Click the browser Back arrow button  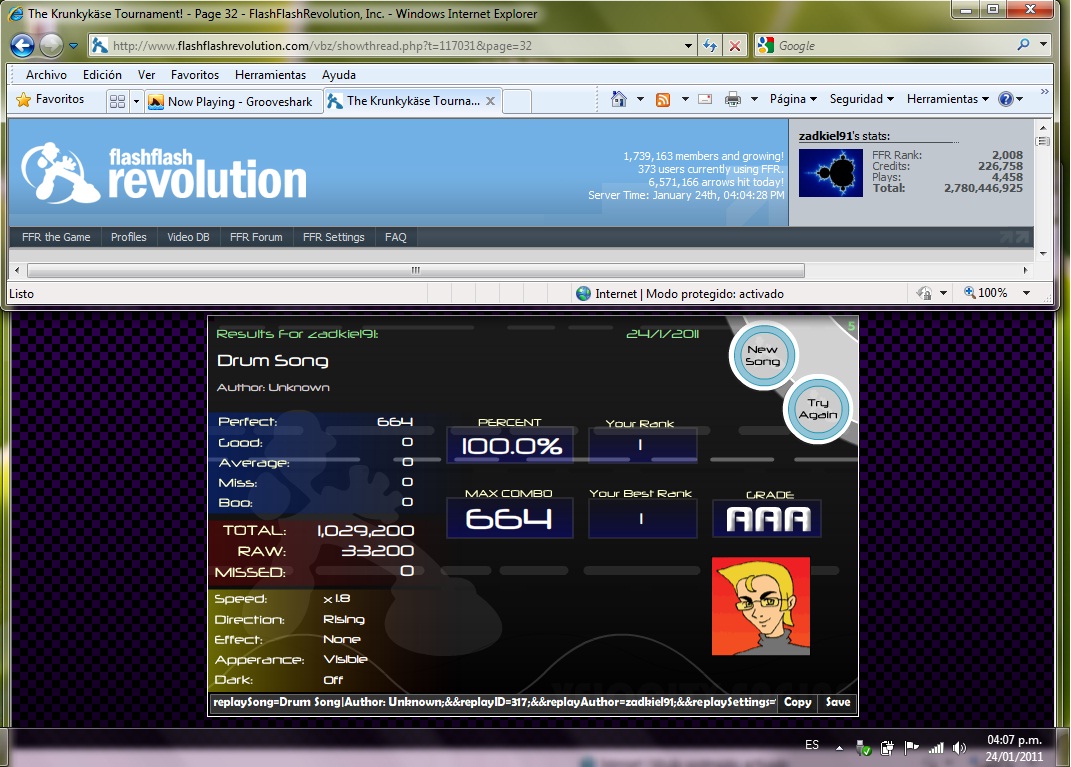(23, 46)
